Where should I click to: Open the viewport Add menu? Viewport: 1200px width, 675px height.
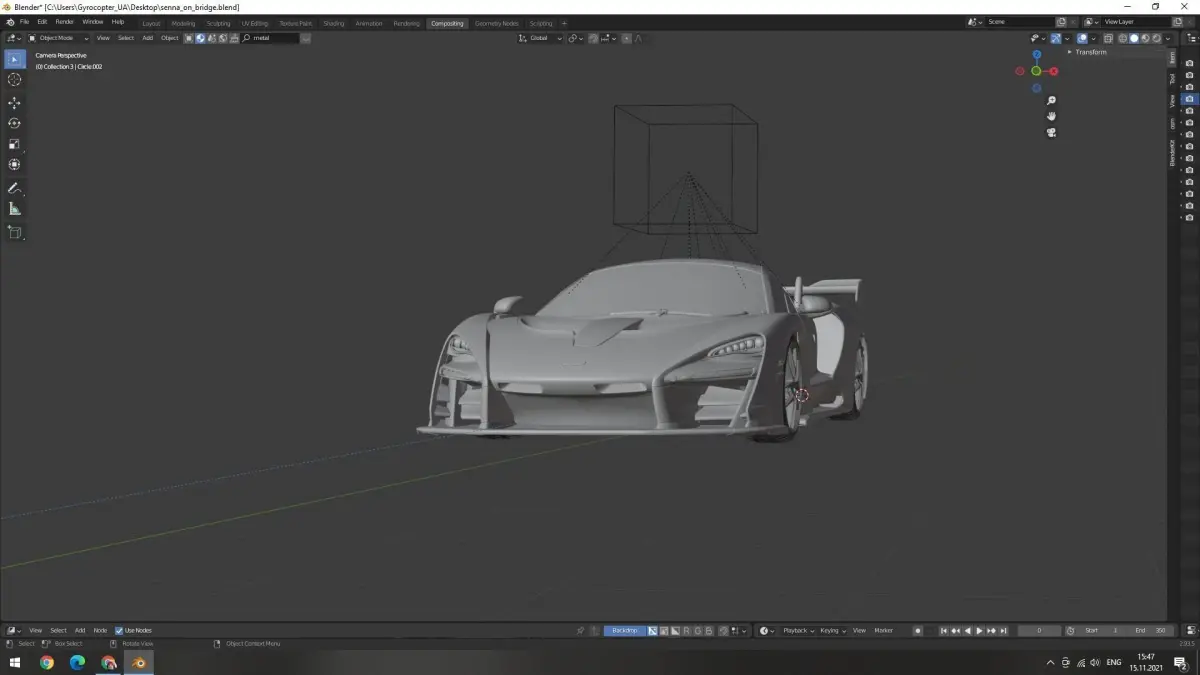pos(147,38)
